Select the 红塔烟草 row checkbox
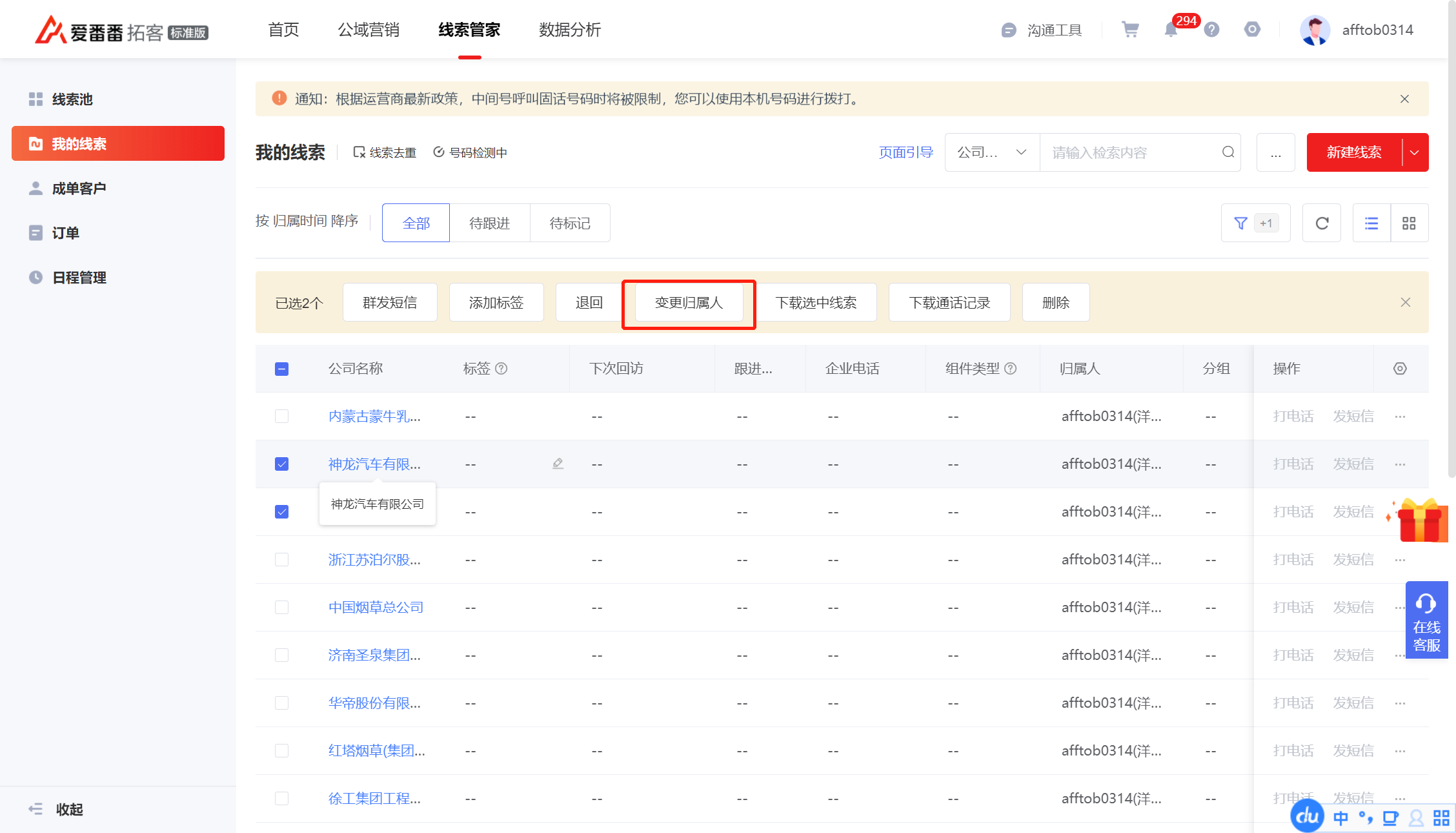This screenshot has height=833, width=1456. [281, 751]
